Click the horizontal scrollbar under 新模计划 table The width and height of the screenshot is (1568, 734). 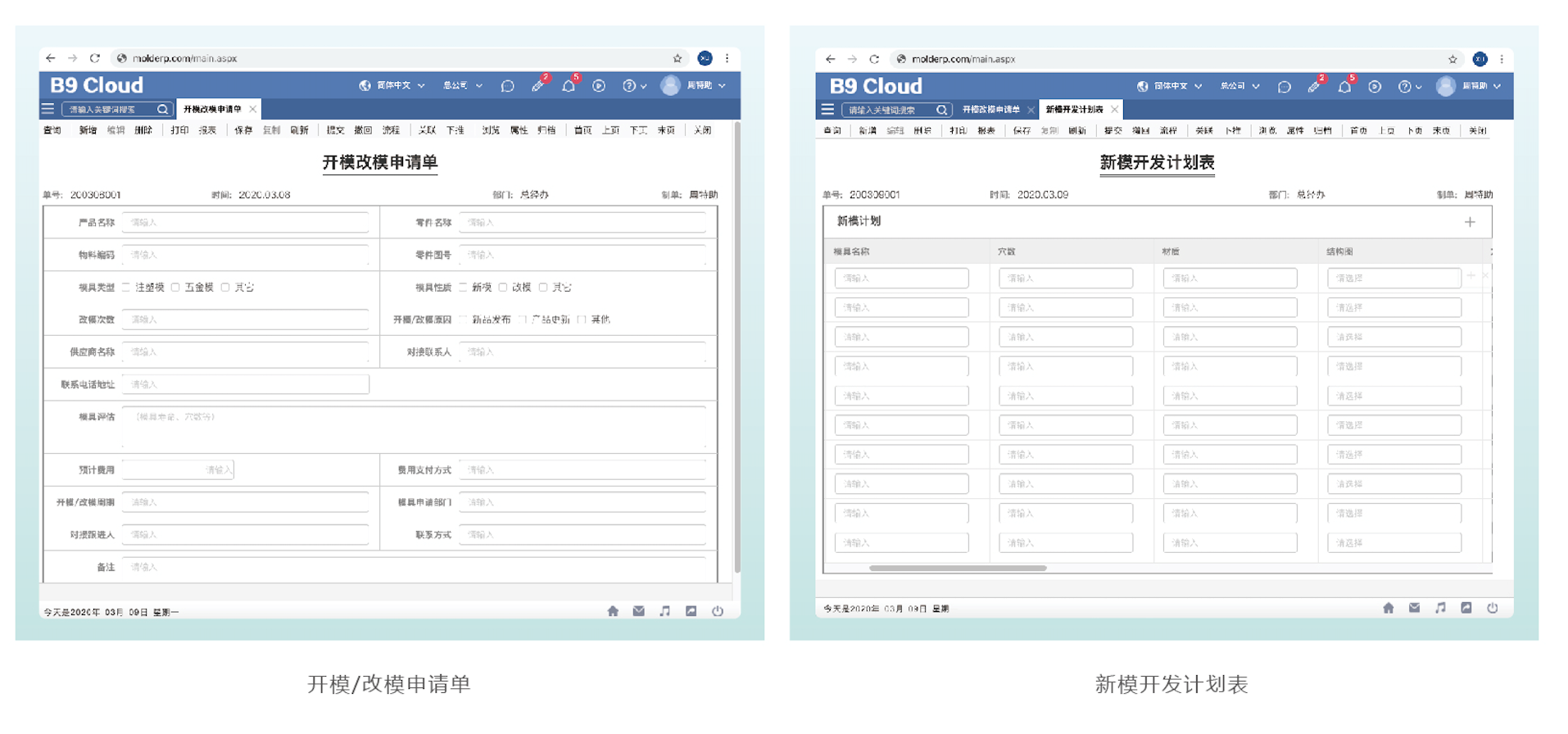pyautogui.click(x=957, y=568)
